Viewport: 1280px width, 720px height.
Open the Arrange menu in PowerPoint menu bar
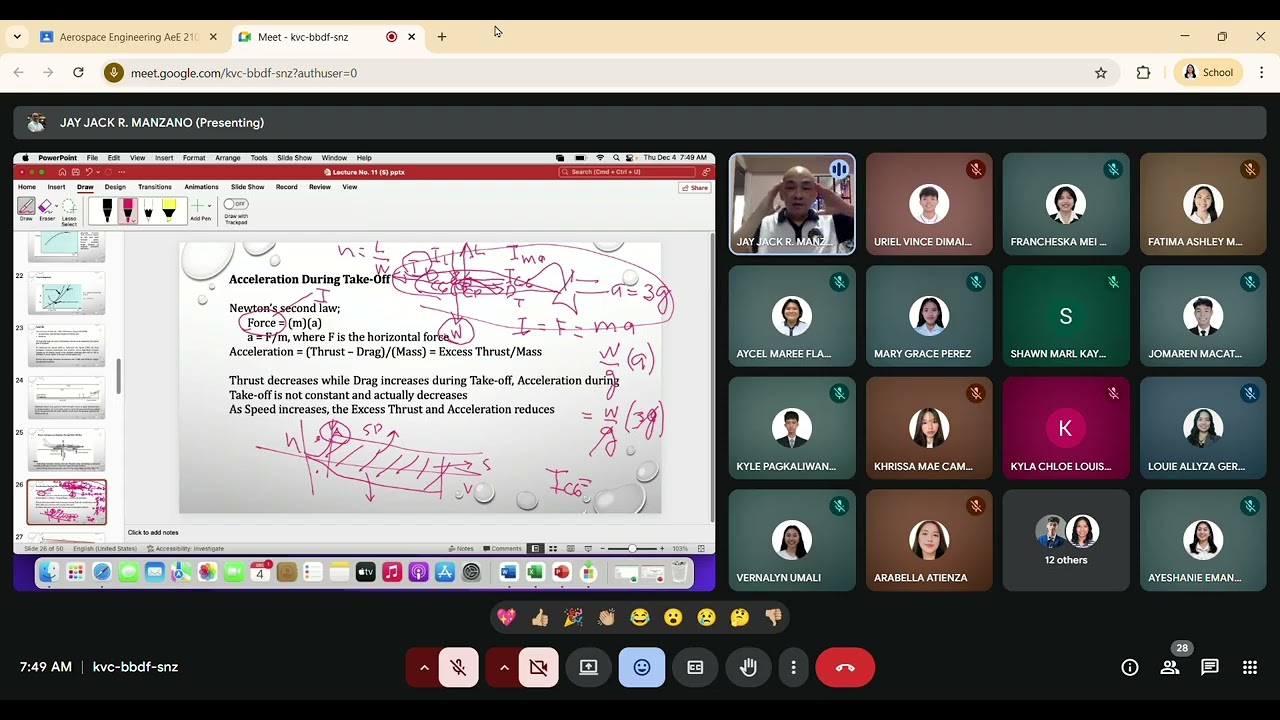(x=228, y=158)
